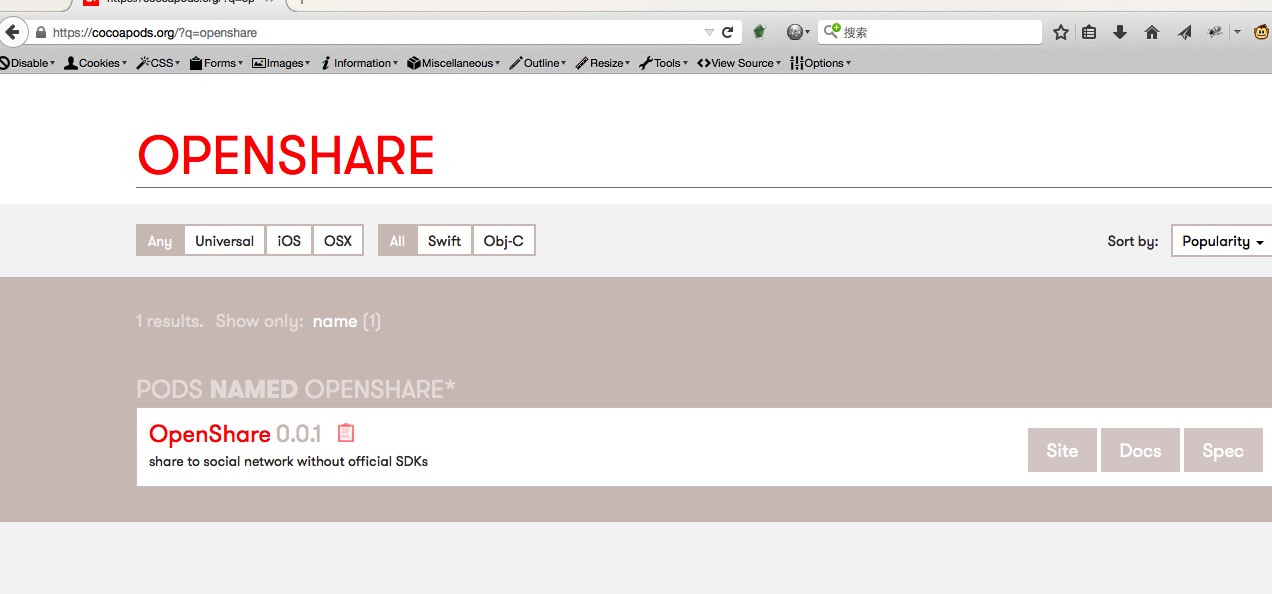
Task: Filter pods by OSX platform
Action: (x=338, y=241)
